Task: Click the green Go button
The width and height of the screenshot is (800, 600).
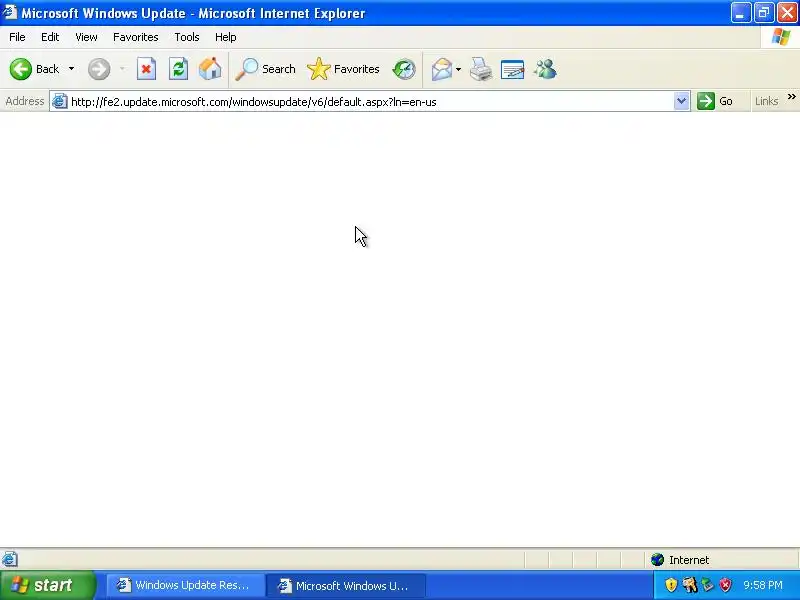Action: [715, 101]
